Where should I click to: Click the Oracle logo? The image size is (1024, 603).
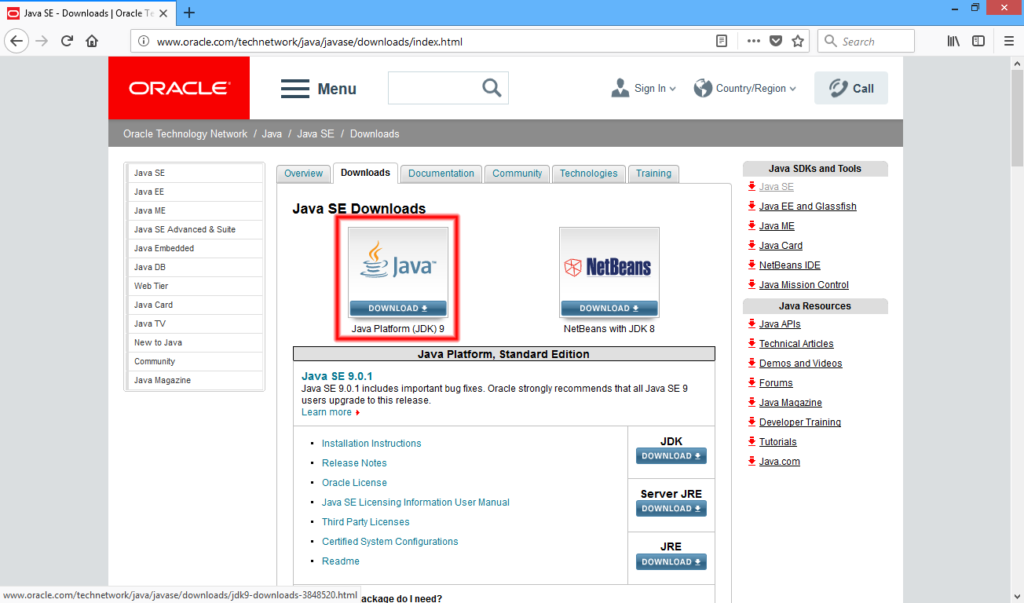click(179, 88)
